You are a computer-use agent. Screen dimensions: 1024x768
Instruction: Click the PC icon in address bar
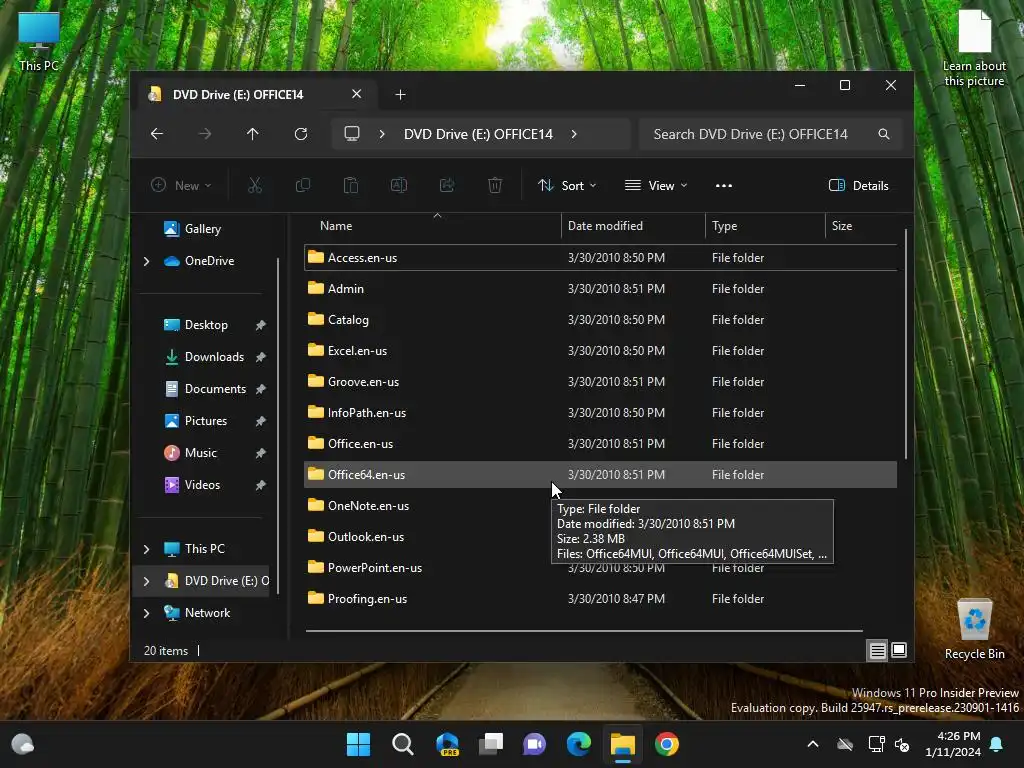point(352,134)
